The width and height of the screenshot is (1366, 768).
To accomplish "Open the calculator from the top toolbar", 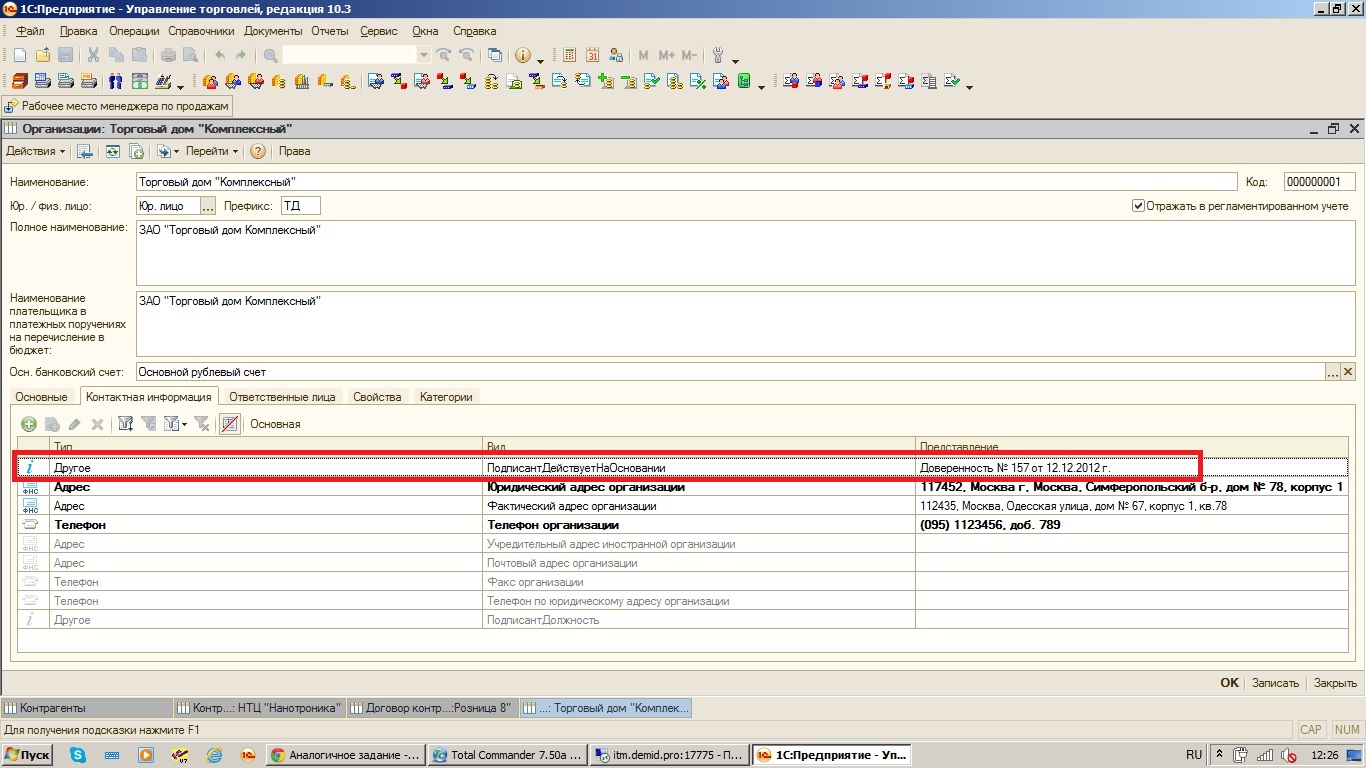I will (x=570, y=56).
